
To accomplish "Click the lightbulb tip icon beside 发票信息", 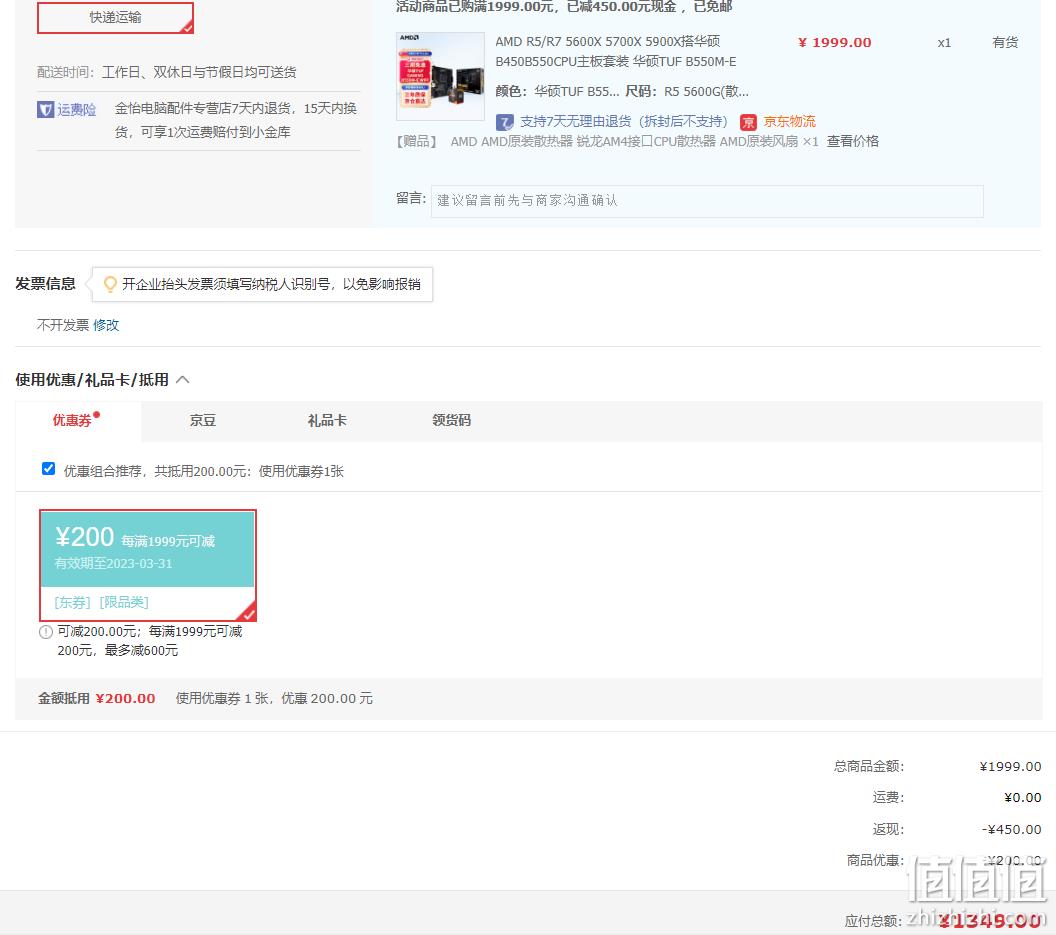I will coord(110,284).
